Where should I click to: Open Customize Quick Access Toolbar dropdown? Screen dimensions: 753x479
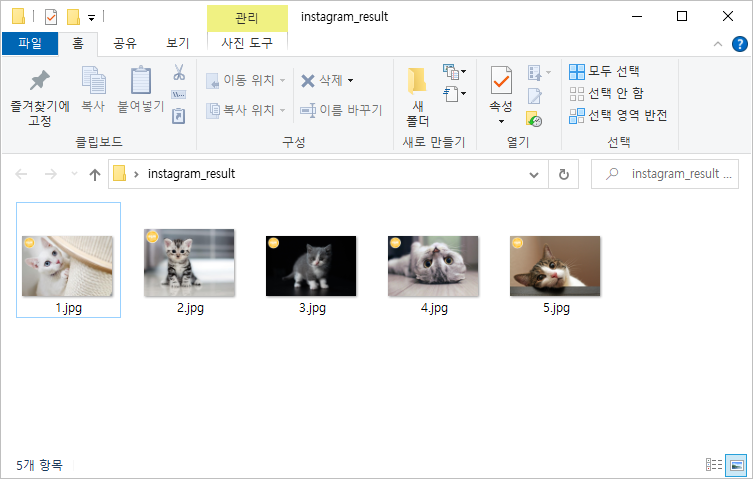pyautogui.click(x=91, y=18)
